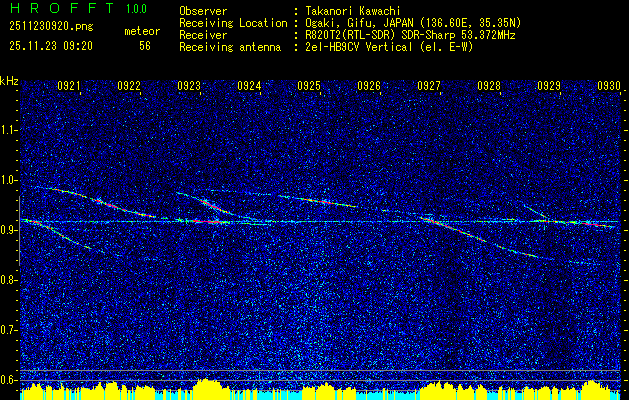Click the Receiving antenna label
The width and height of the screenshot is (629, 400).
tap(230, 47)
